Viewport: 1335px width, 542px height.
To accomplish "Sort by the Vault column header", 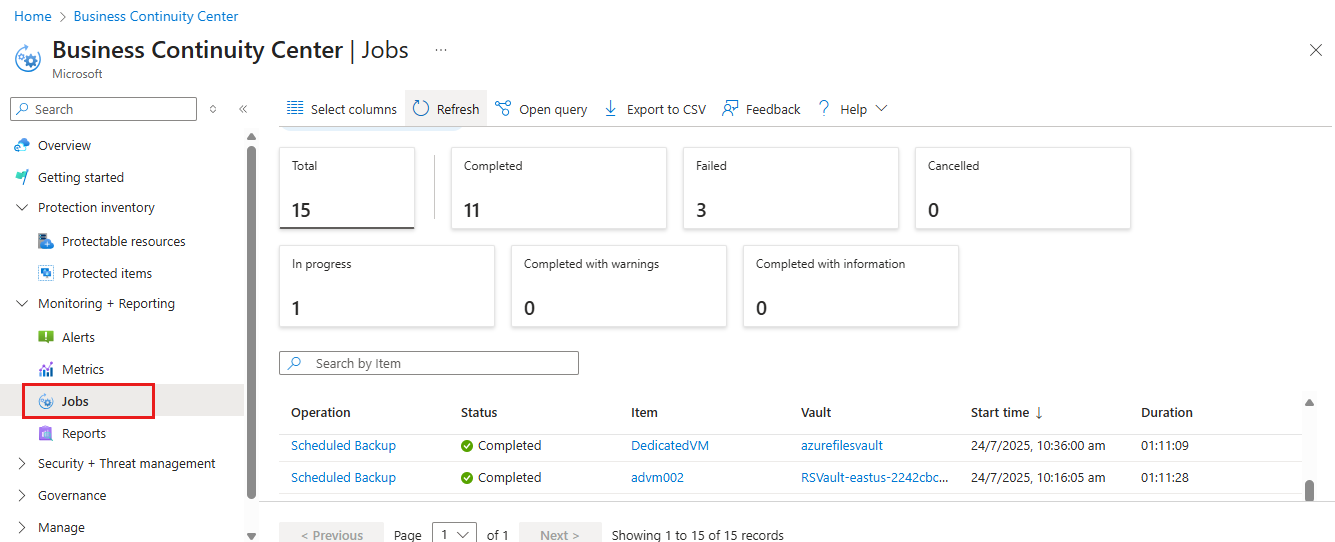I will pos(816,413).
